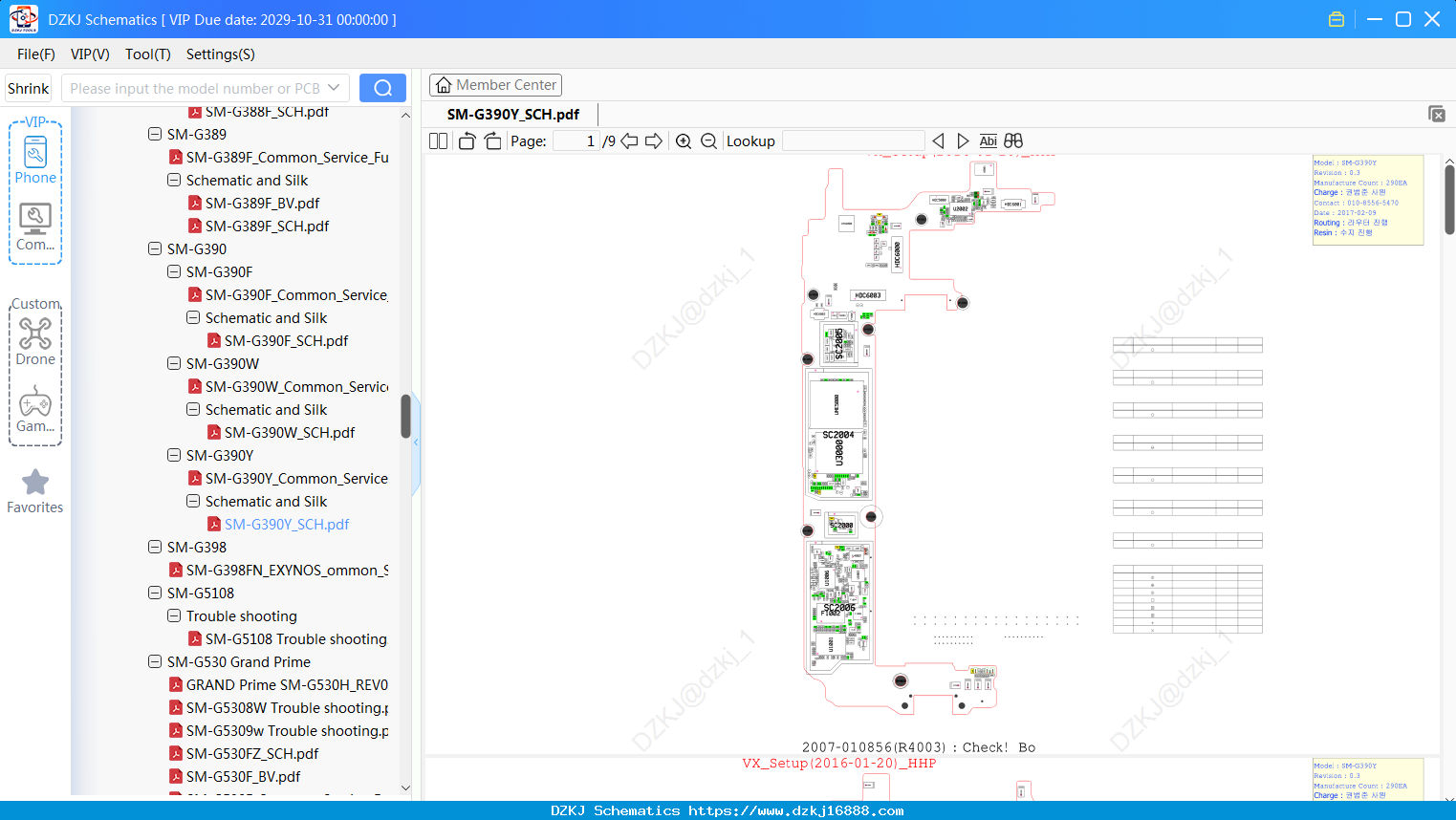Click the tree panel scrollbar thumb

tap(405, 417)
